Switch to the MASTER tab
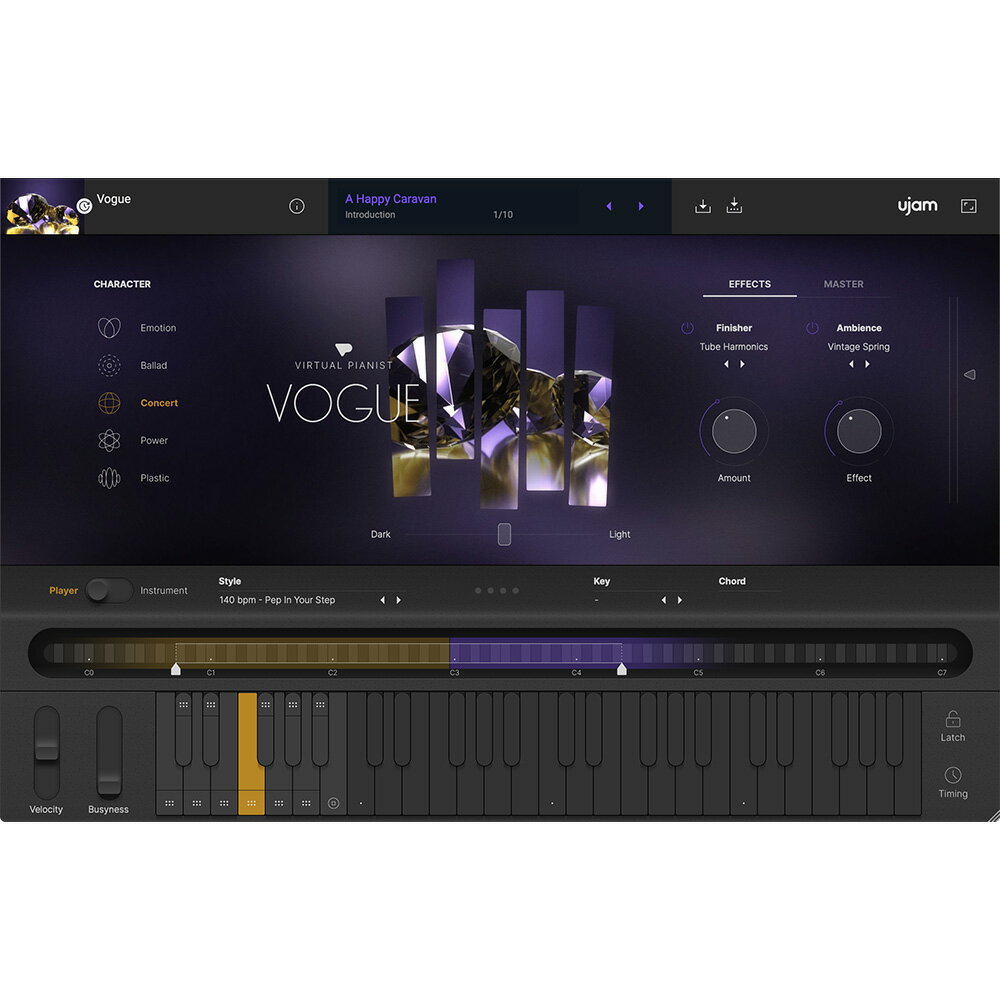 pyautogui.click(x=843, y=284)
